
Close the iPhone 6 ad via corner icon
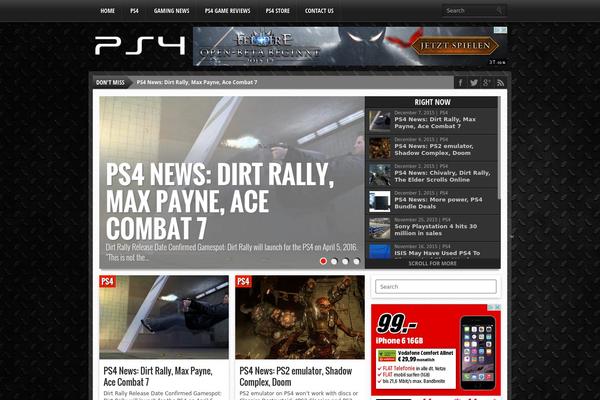tap(497, 307)
